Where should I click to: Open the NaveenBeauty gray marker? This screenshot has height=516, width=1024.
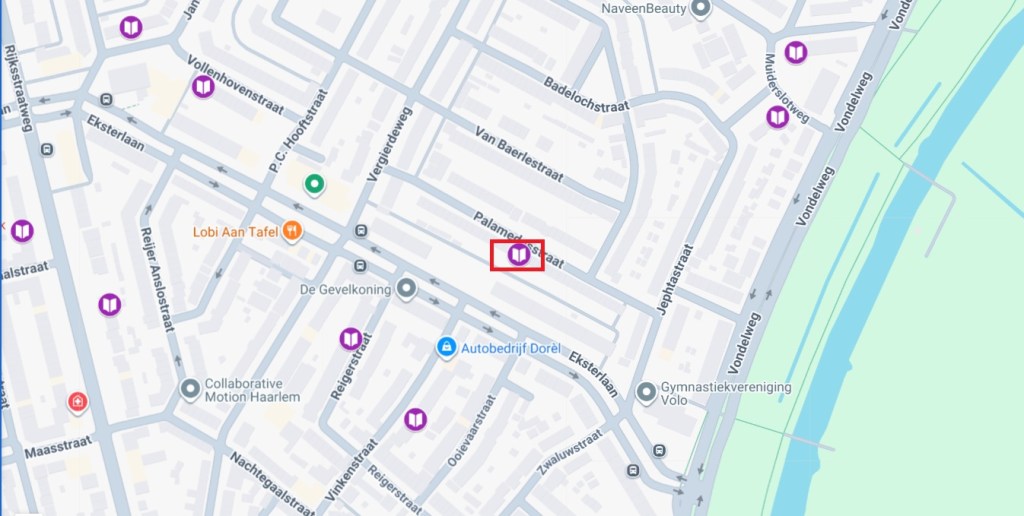click(x=701, y=9)
